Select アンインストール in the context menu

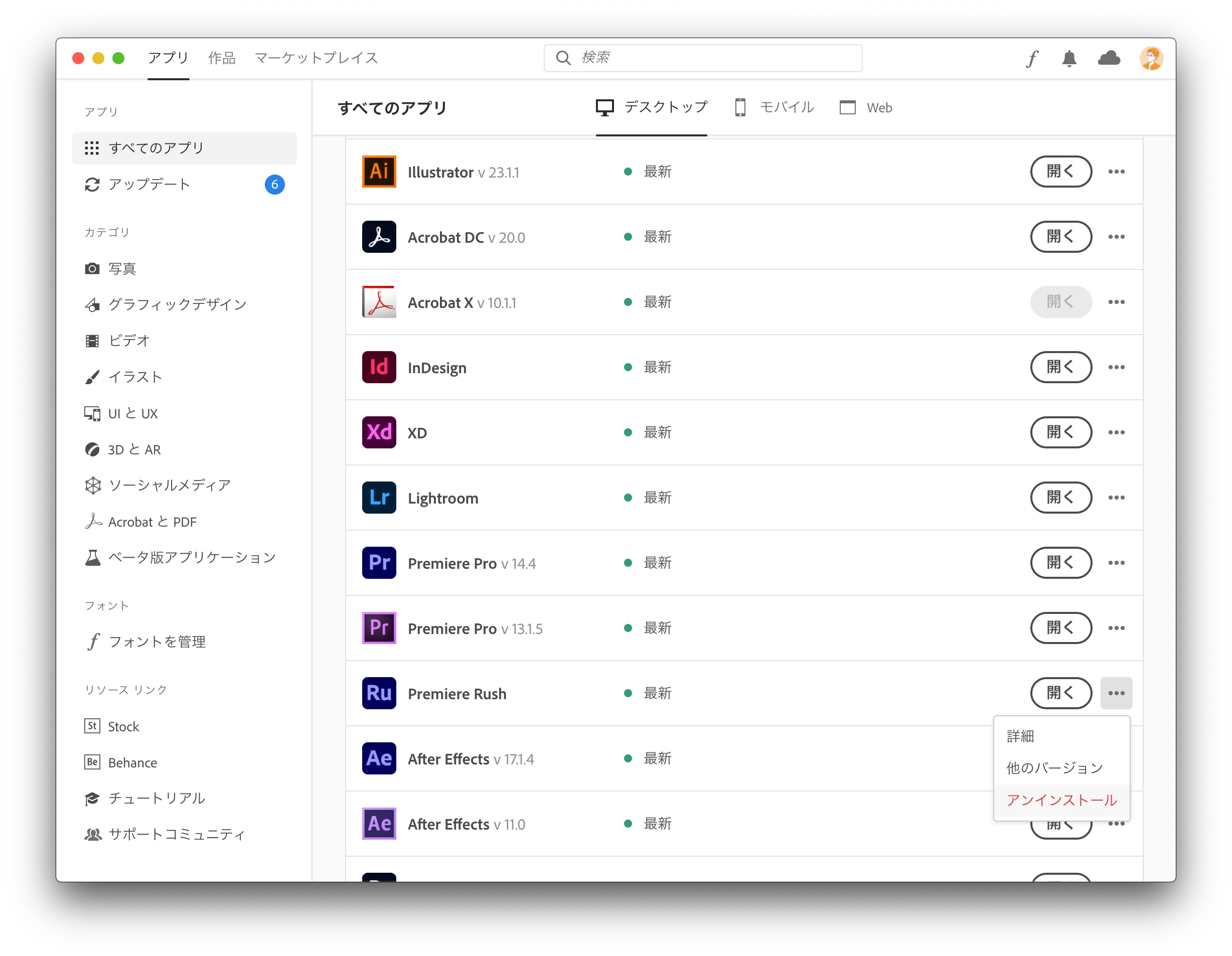point(1061,800)
